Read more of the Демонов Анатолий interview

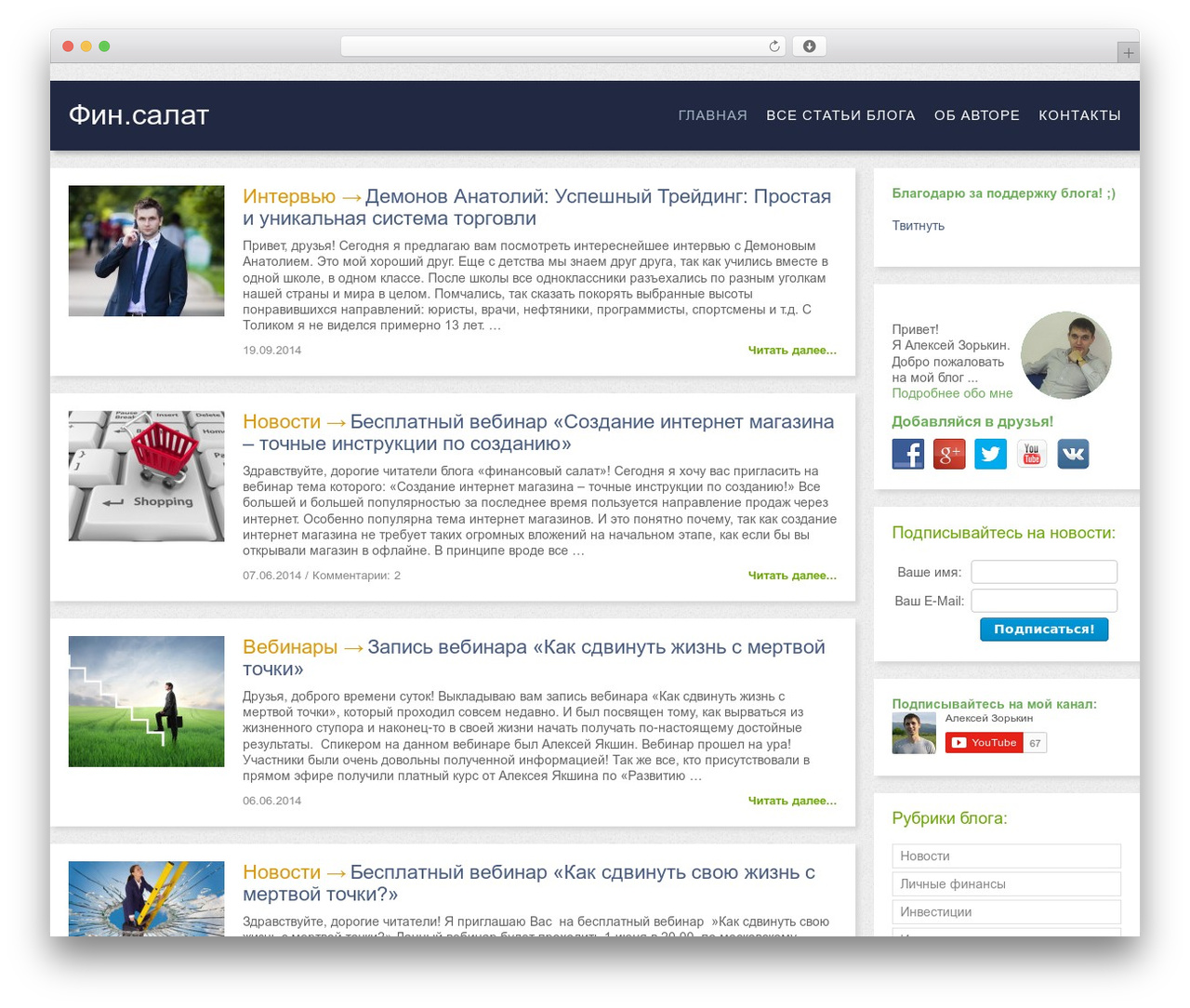click(792, 351)
